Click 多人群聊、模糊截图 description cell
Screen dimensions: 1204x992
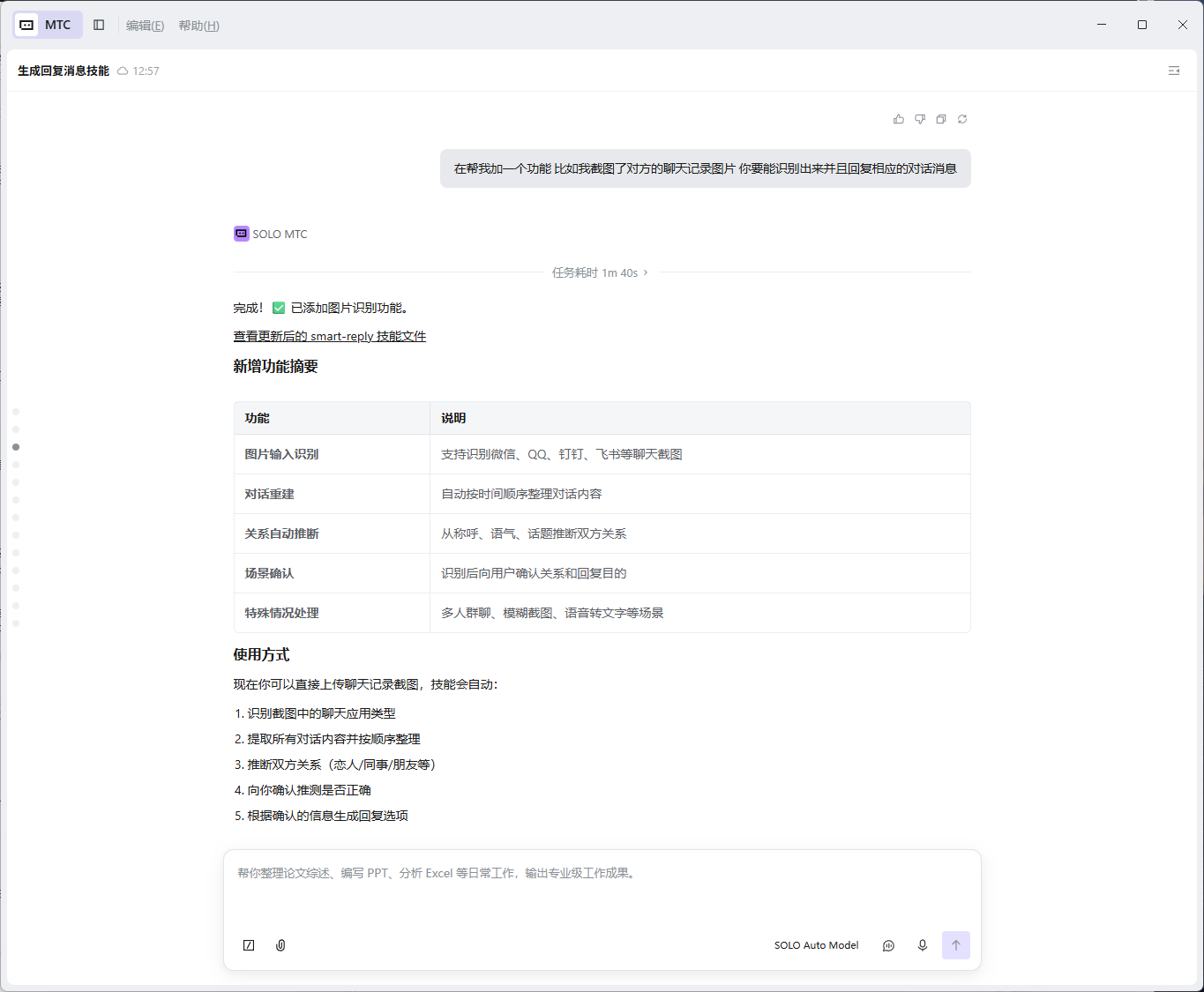pyautogui.click(x=699, y=613)
